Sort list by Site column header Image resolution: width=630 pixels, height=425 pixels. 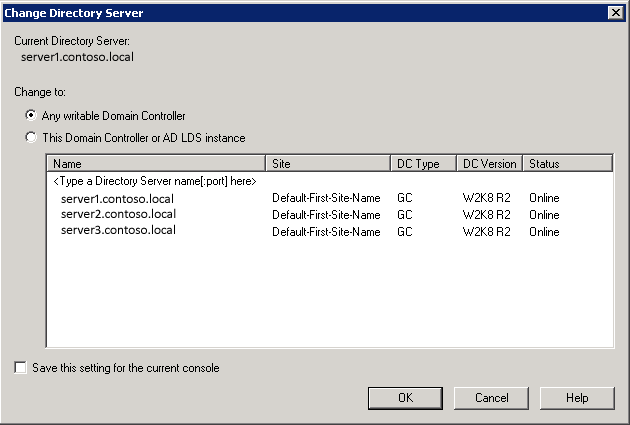[x=328, y=163]
